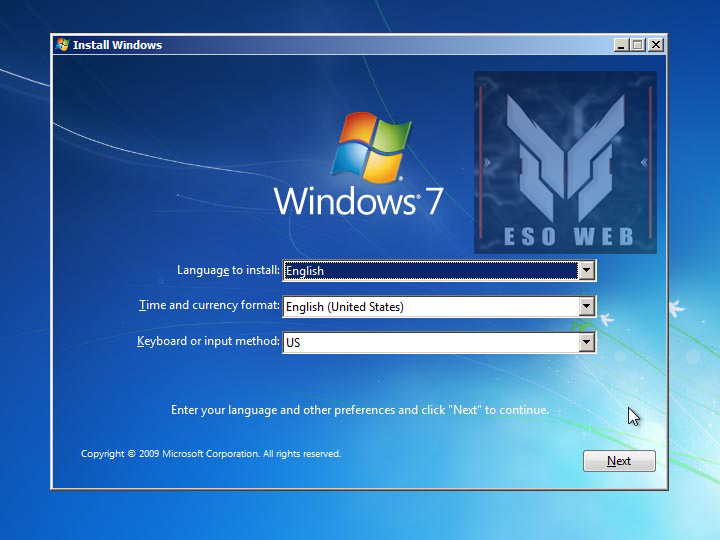
Task: Click the "Enter your language" instruction text
Action: [360, 410]
